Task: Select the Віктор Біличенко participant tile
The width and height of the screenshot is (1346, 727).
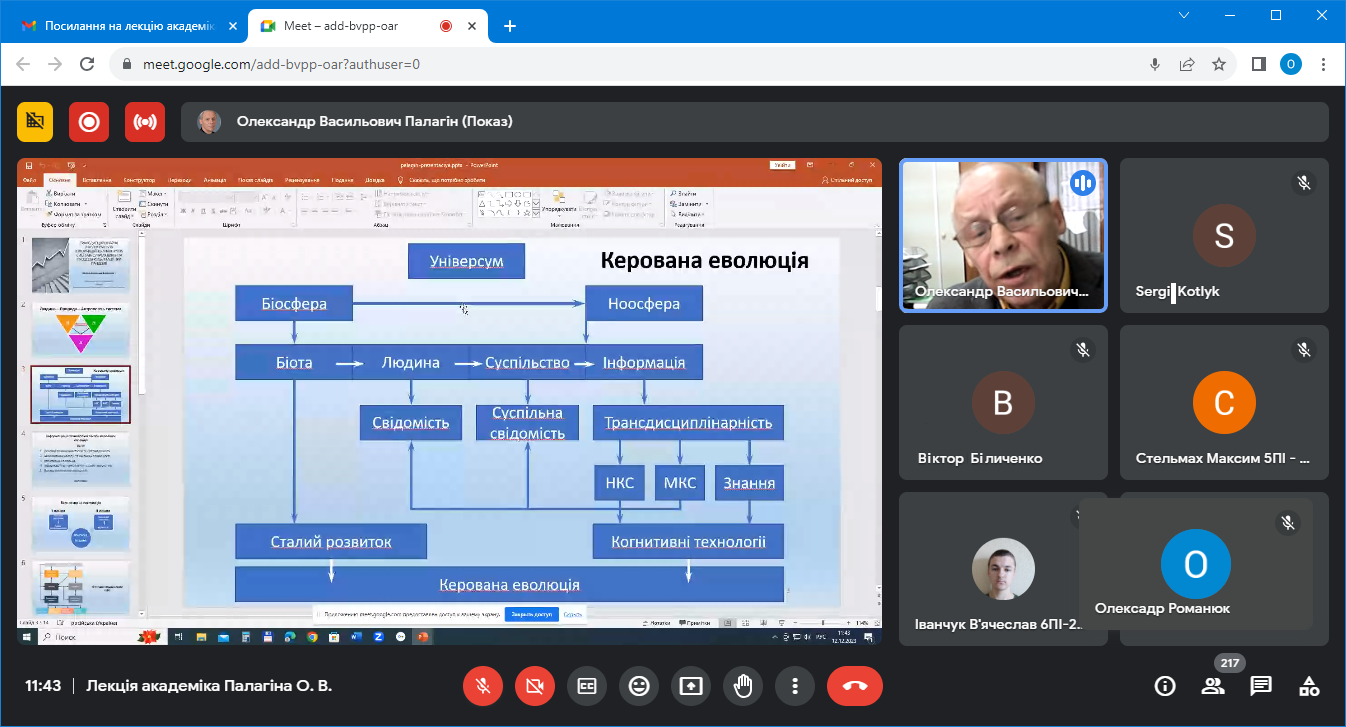Action: point(1003,402)
